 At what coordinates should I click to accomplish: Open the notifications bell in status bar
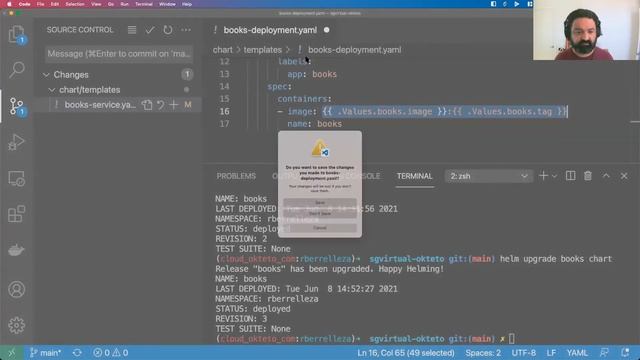tap(625, 353)
